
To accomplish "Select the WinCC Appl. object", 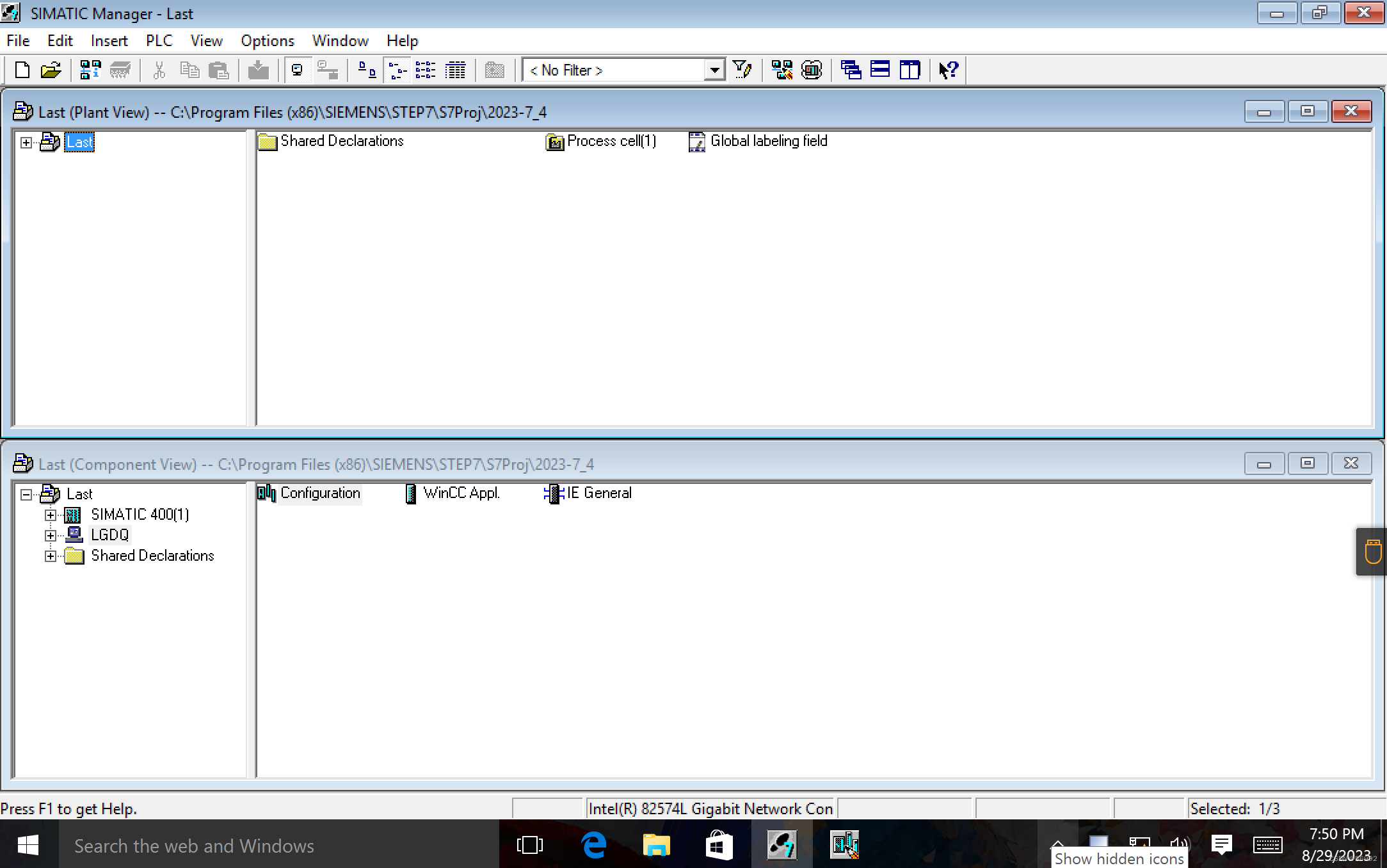I will pos(461,493).
